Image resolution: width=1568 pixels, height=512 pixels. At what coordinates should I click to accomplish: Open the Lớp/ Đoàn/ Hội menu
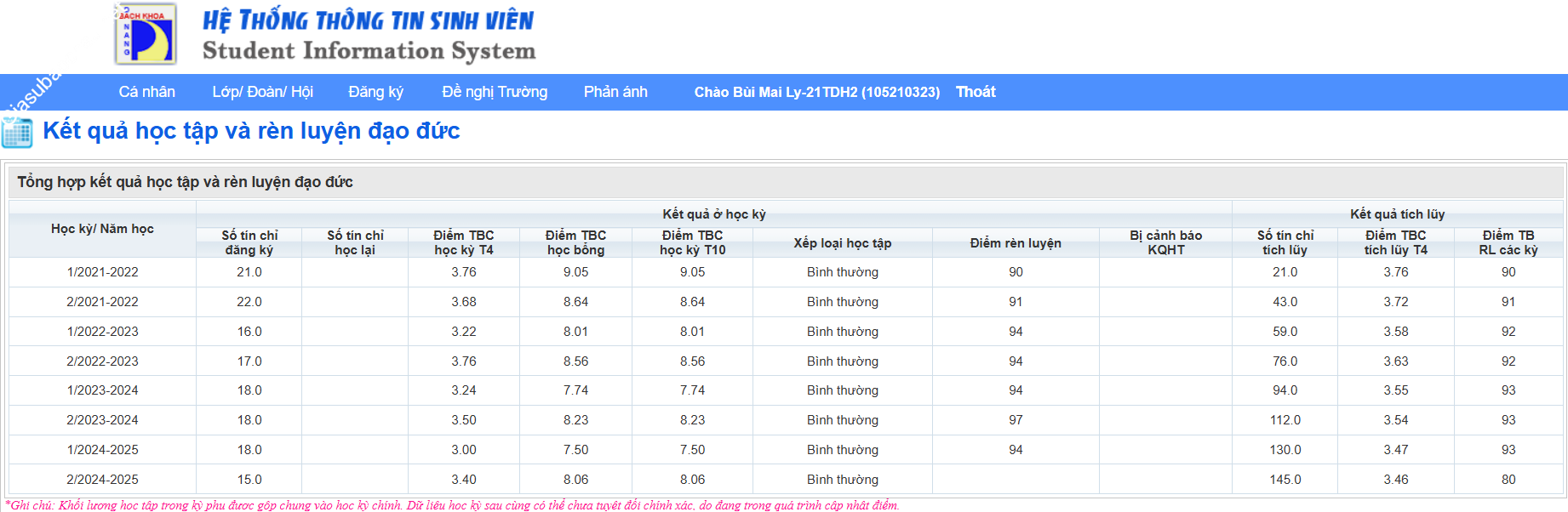pos(262,92)
